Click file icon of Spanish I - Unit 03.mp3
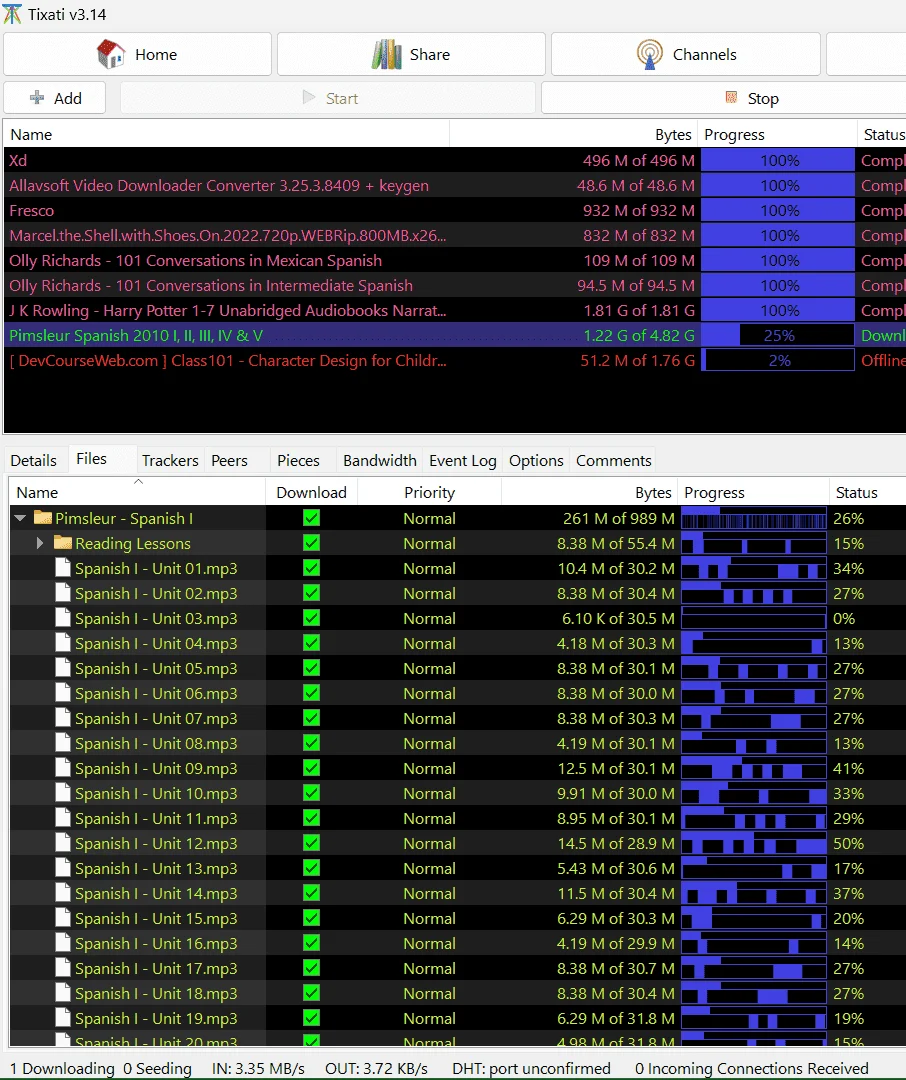This screenshot has width=906, height=1080. [63, 618]
